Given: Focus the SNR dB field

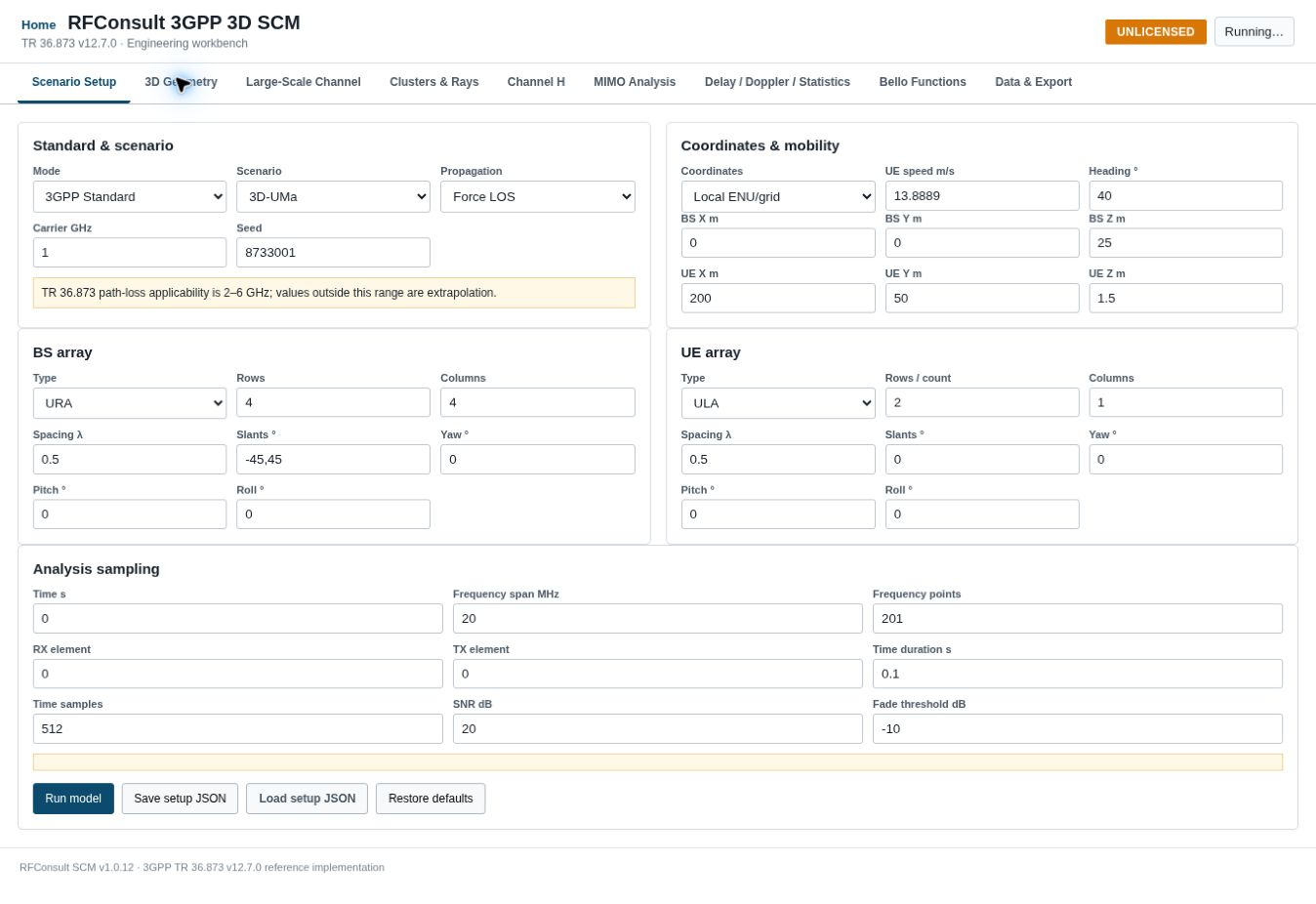Looking at the screenshot, I should click(x=658, y=728).
